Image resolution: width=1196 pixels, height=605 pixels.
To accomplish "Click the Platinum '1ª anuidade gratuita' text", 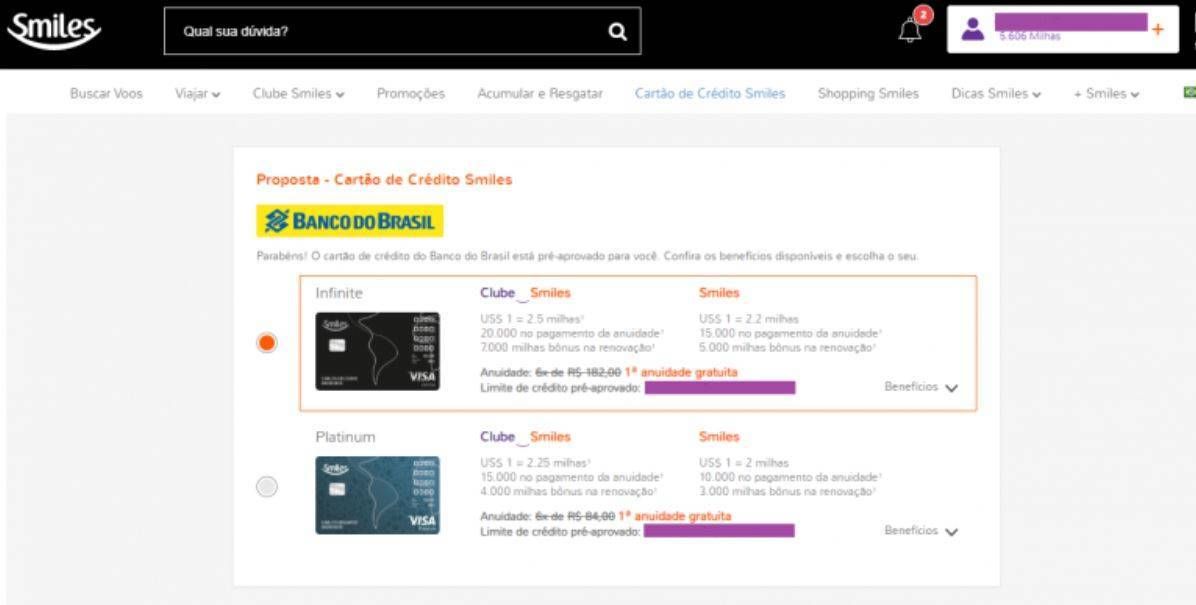I will (x=677, y=517).
